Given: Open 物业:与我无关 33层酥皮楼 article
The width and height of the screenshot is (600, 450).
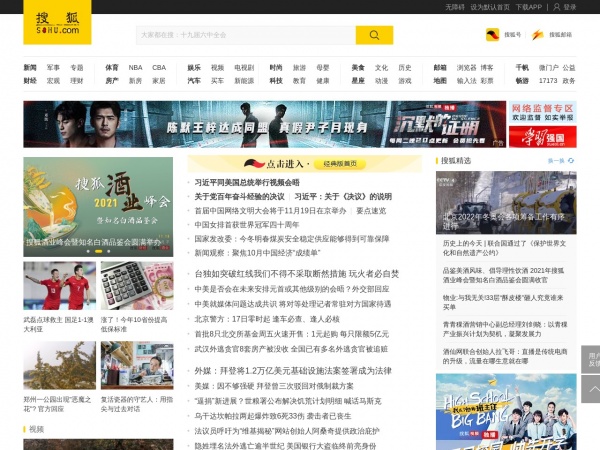Looking at the screenshot, I should point(503,302).
